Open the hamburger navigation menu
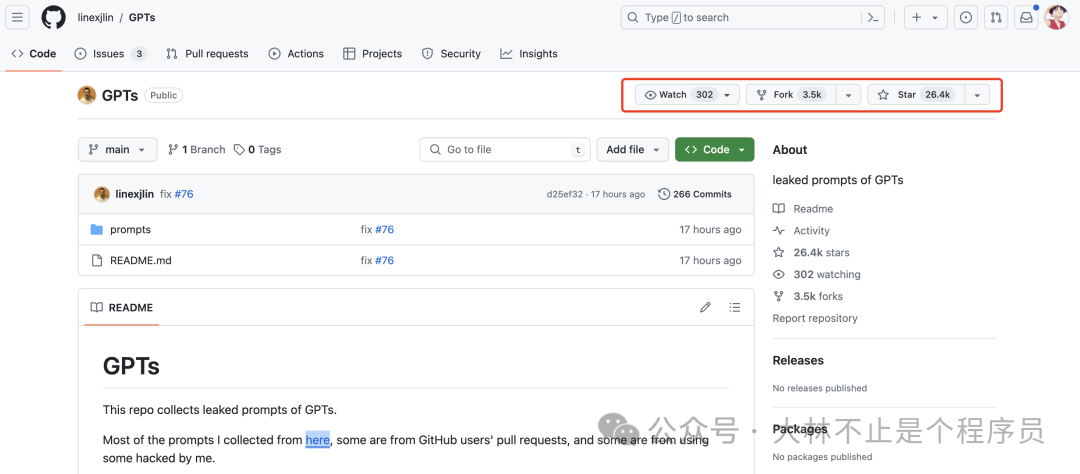This screenshot has height=474, width=1080. pos(18,17)
